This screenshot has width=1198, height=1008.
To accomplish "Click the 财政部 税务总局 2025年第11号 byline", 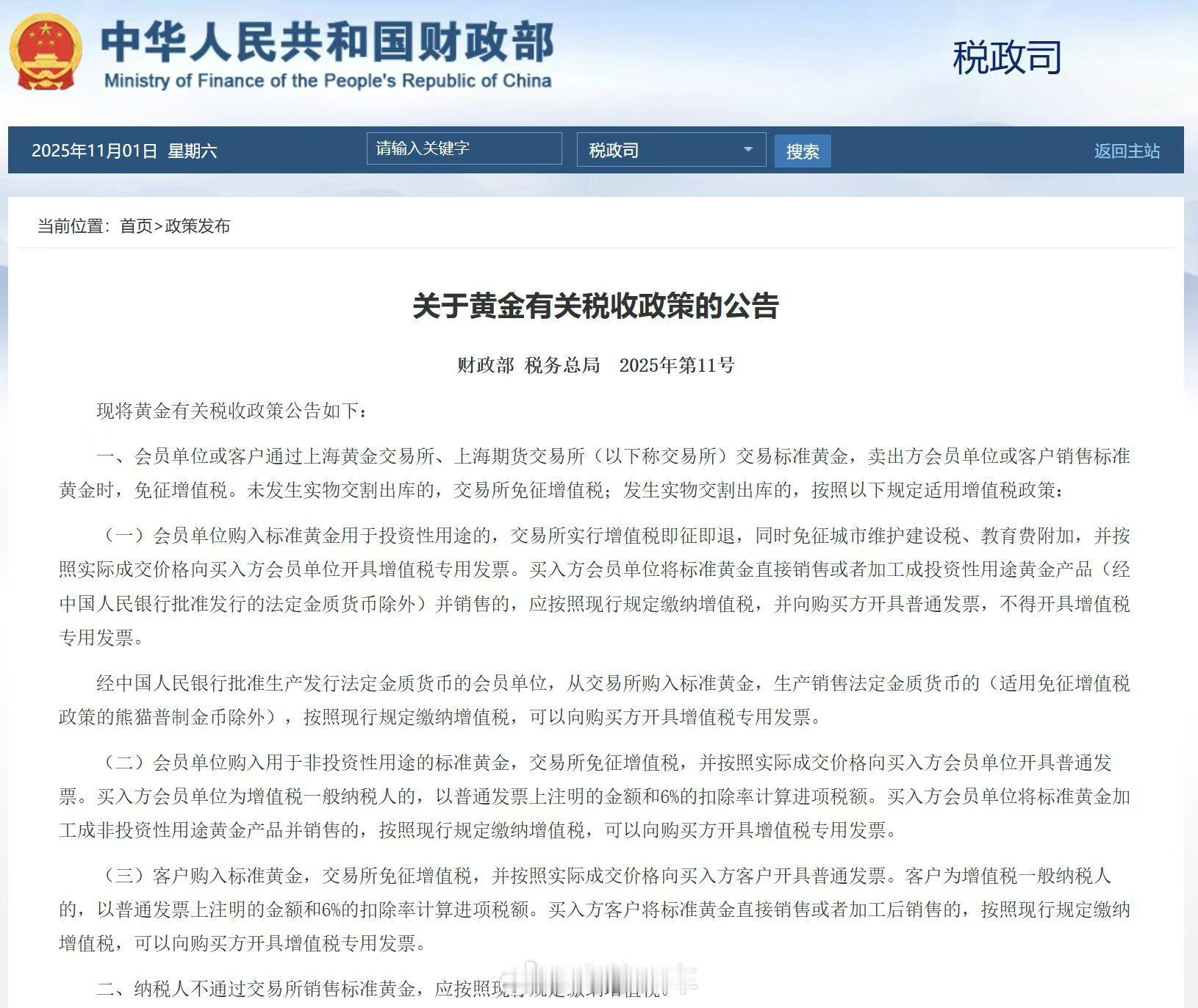I will click(x=597, y=364).
